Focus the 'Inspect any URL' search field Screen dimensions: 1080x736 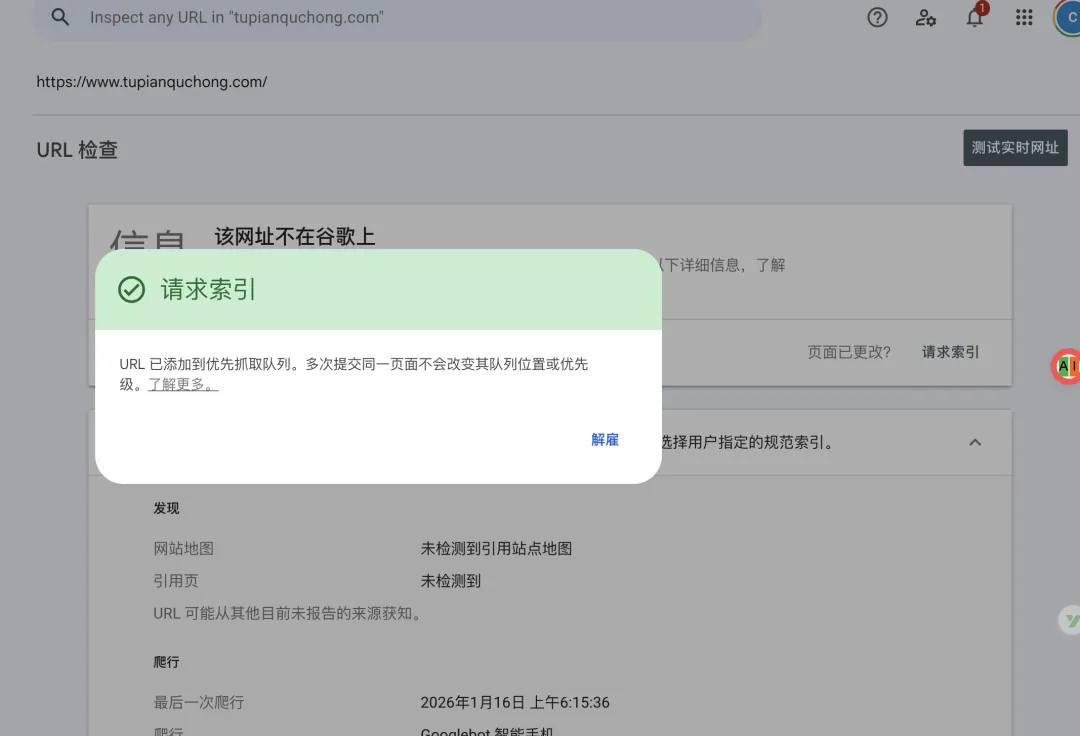point(400,18)
